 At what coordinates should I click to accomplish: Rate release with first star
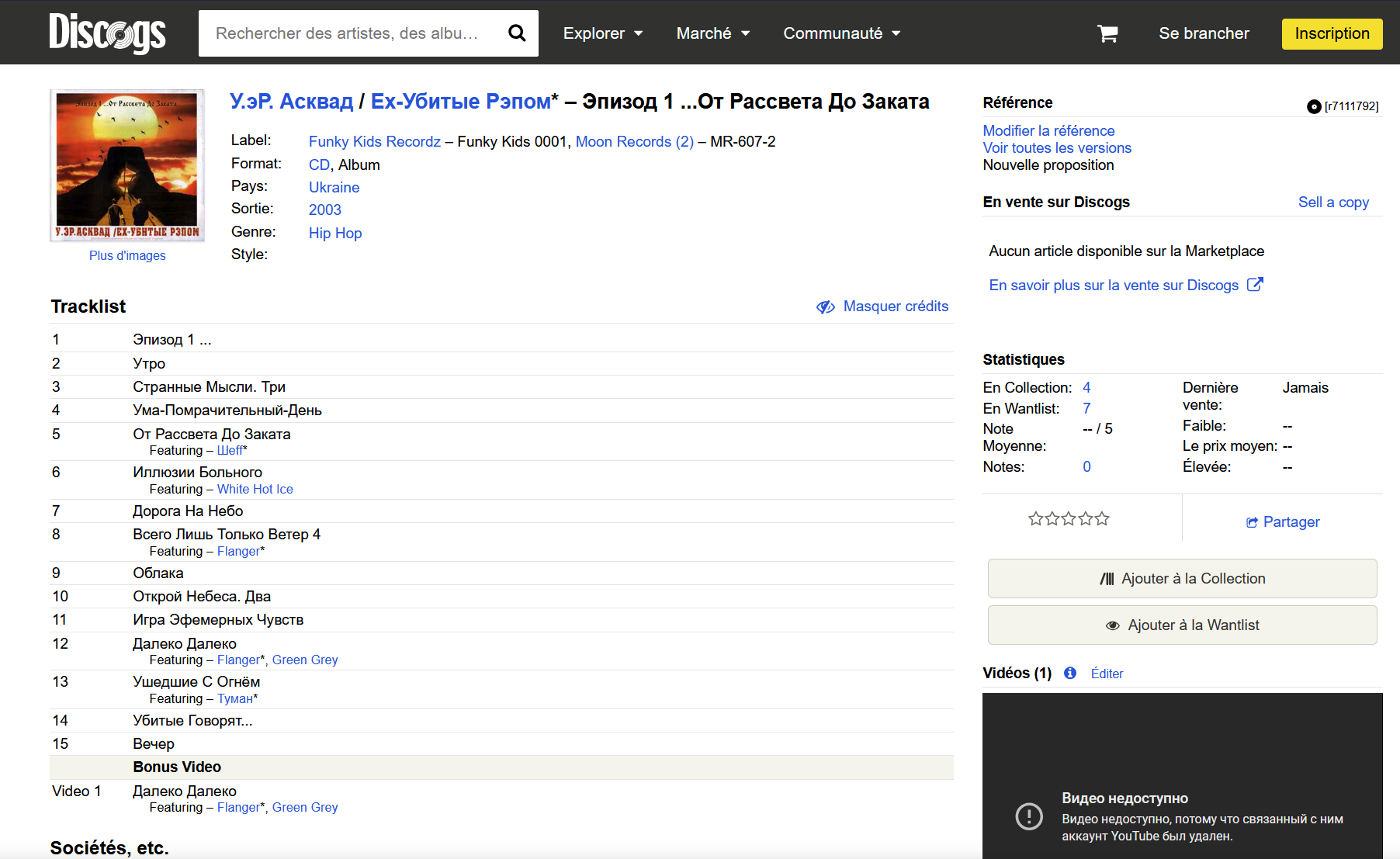(x=1035, y=518)
